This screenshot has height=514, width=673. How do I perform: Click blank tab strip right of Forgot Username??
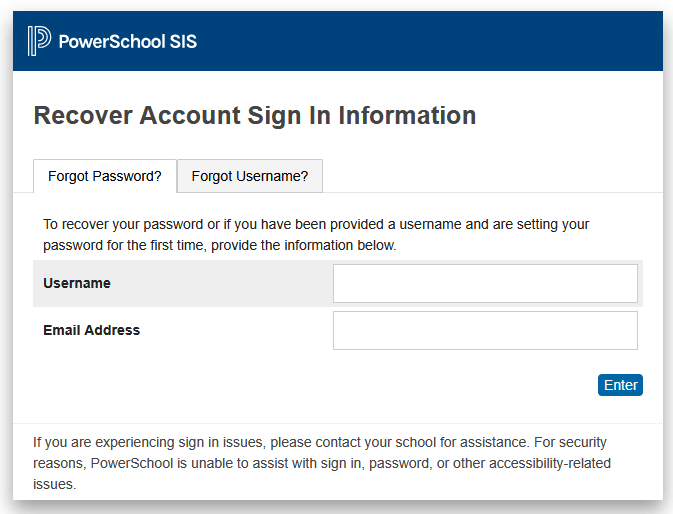click(x=490, y=176)
